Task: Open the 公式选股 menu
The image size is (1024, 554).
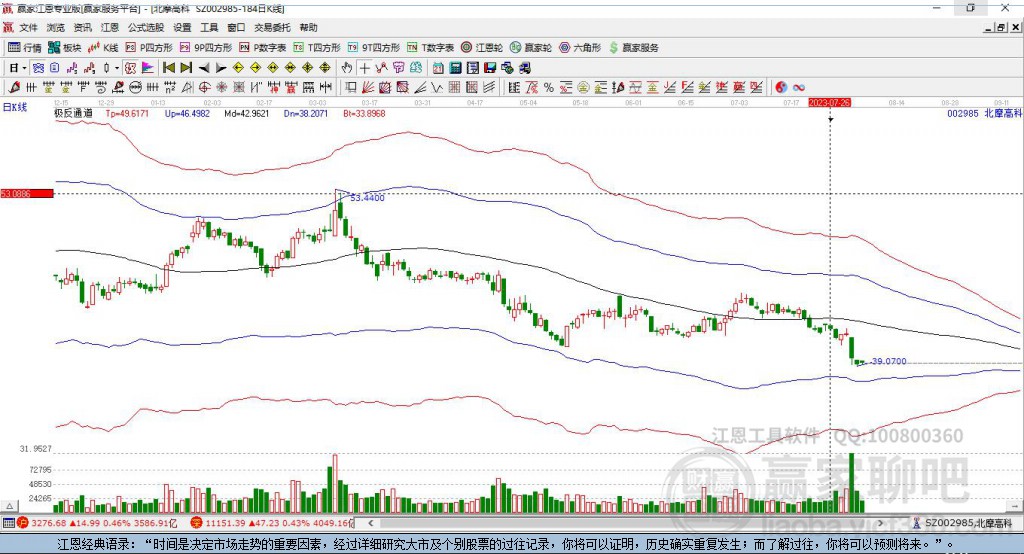Action: 146,27
